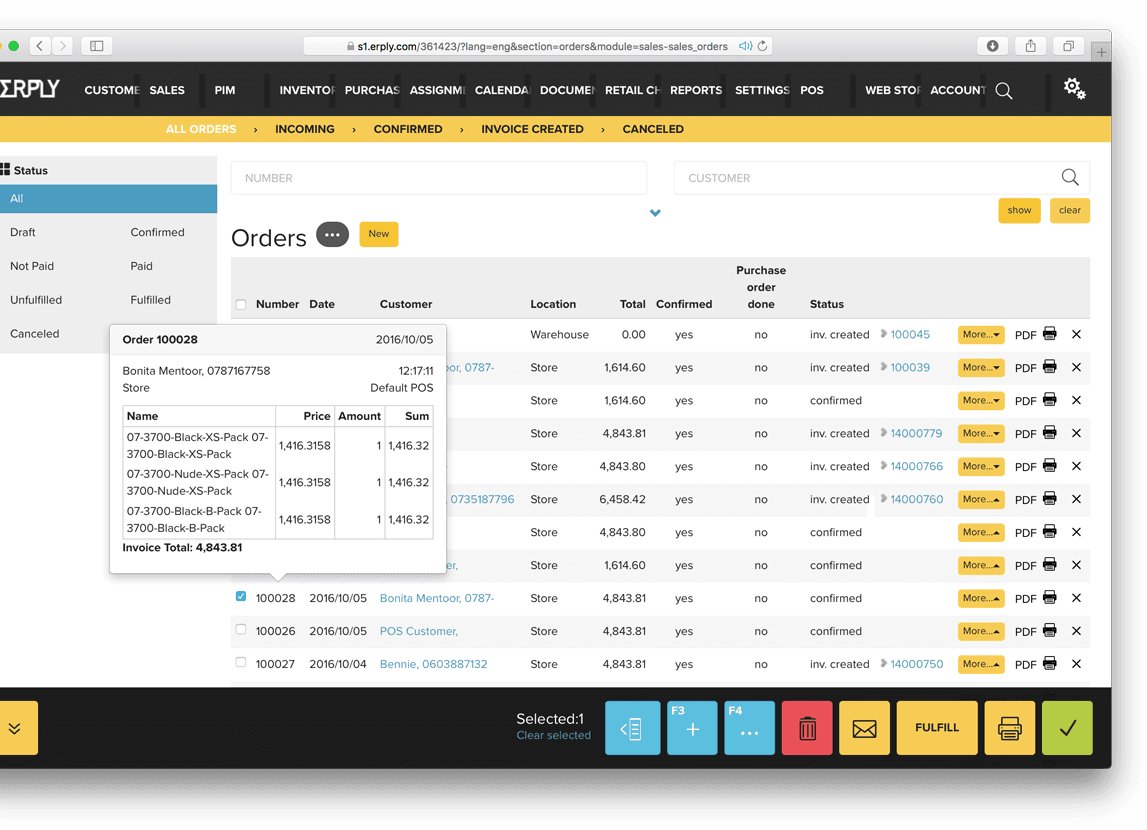
Task: Click Clear selected link
Action: [x=553, y=735]
